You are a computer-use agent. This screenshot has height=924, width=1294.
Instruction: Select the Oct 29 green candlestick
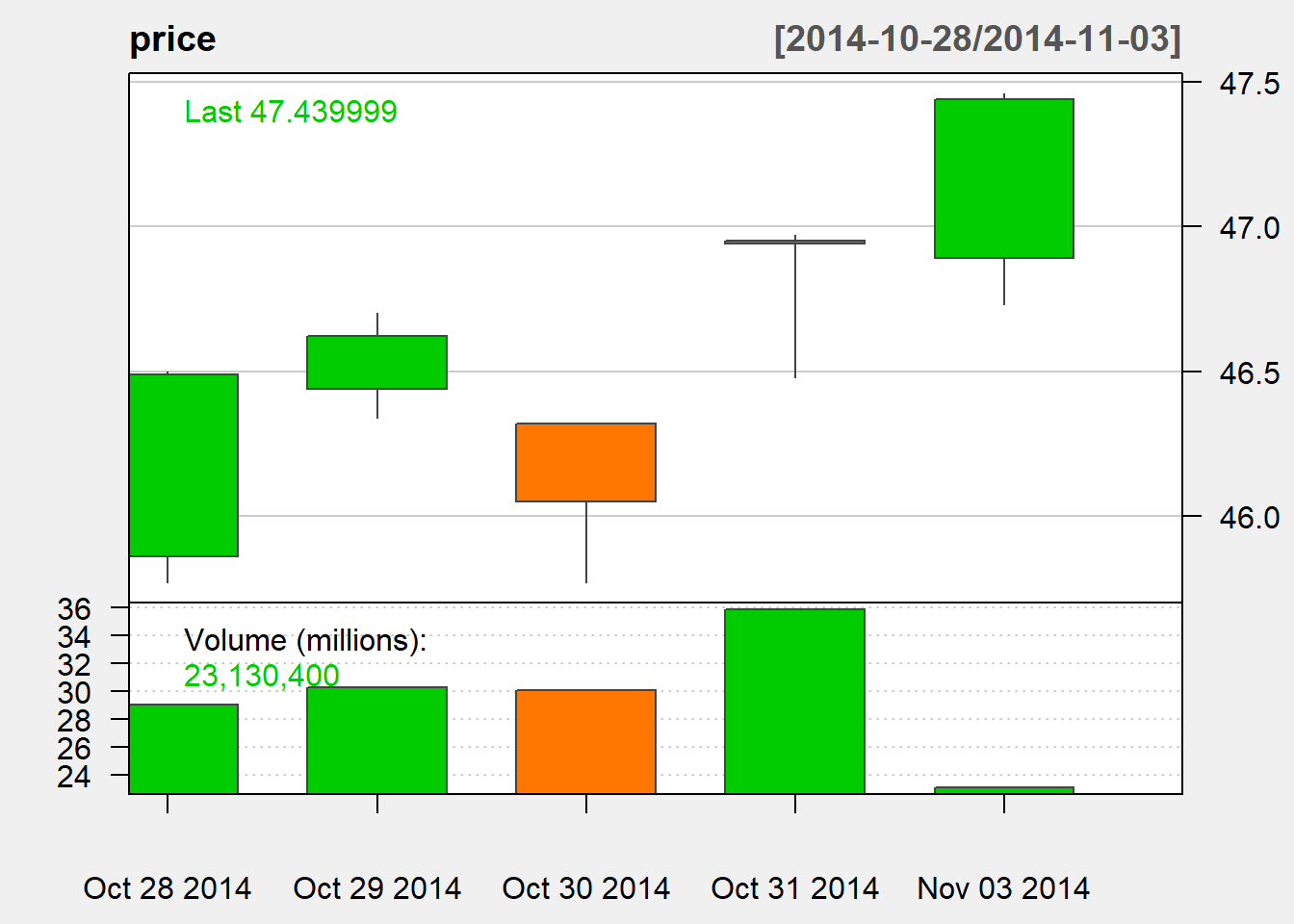pos(376,362)
